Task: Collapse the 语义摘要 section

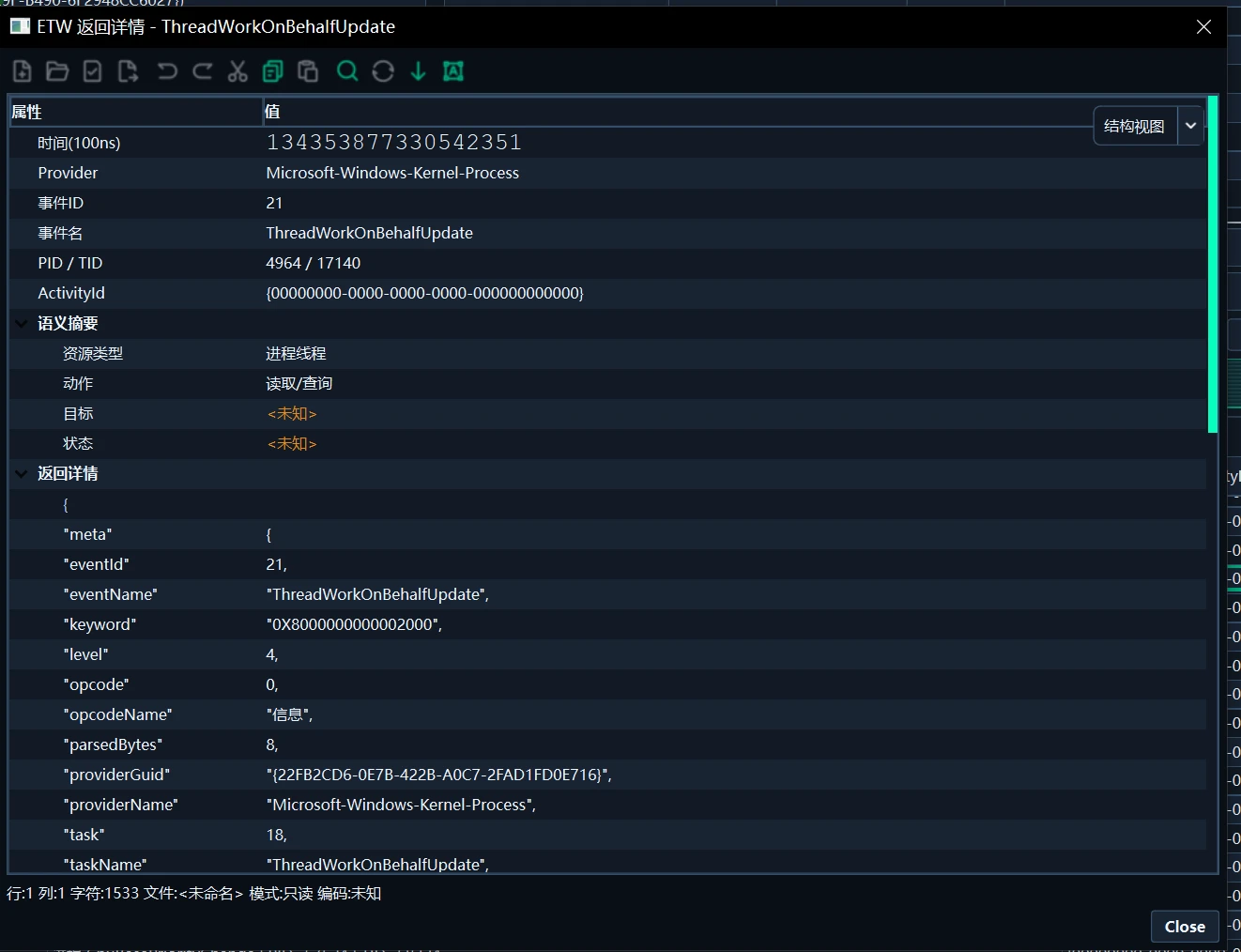Action: (21, 323)
